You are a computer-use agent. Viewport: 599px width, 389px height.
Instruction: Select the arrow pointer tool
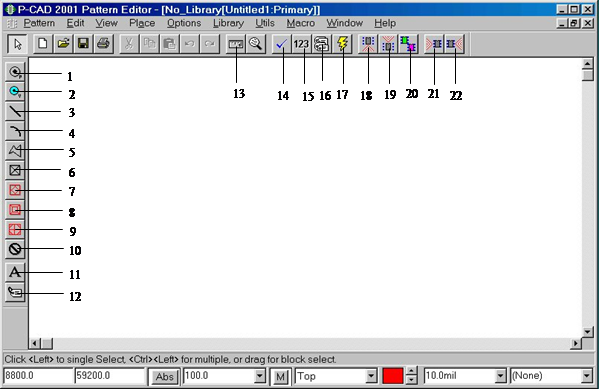click(17, 44)
